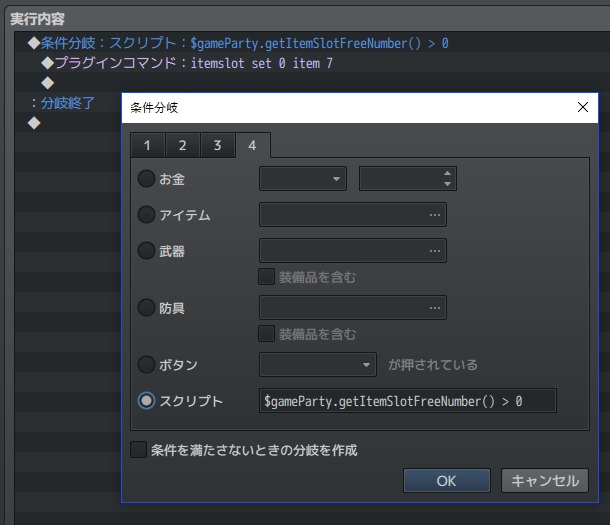The width and height of the screenshot is (610, 525).
Task: Switch to tab 1 in 条件分岐 dialog
Action: coord(147,145)
